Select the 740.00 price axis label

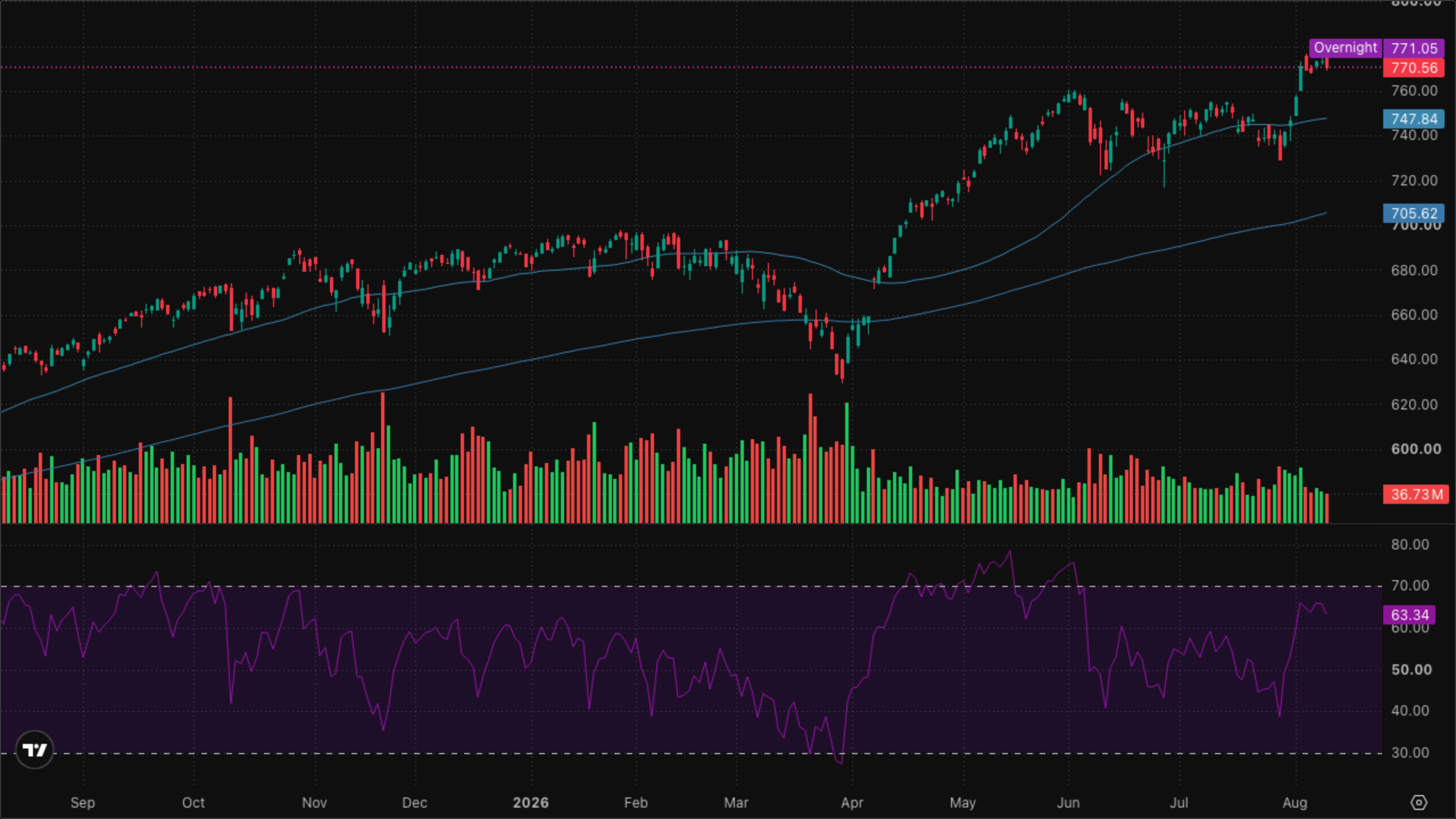tap(1414, 135)
